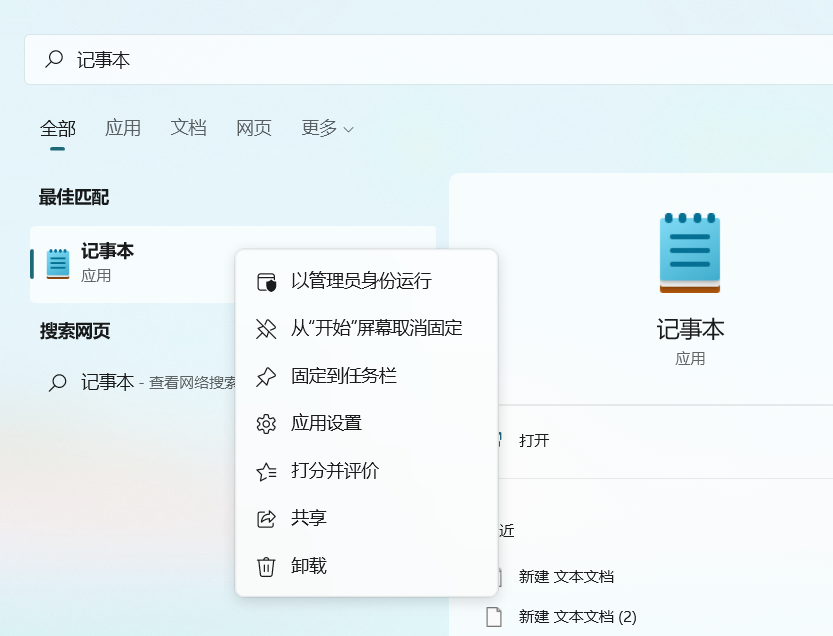Viewport: 833px width, 636px height.
Task: Click the small Notepad icon in best match
Action: click(58, 264)
